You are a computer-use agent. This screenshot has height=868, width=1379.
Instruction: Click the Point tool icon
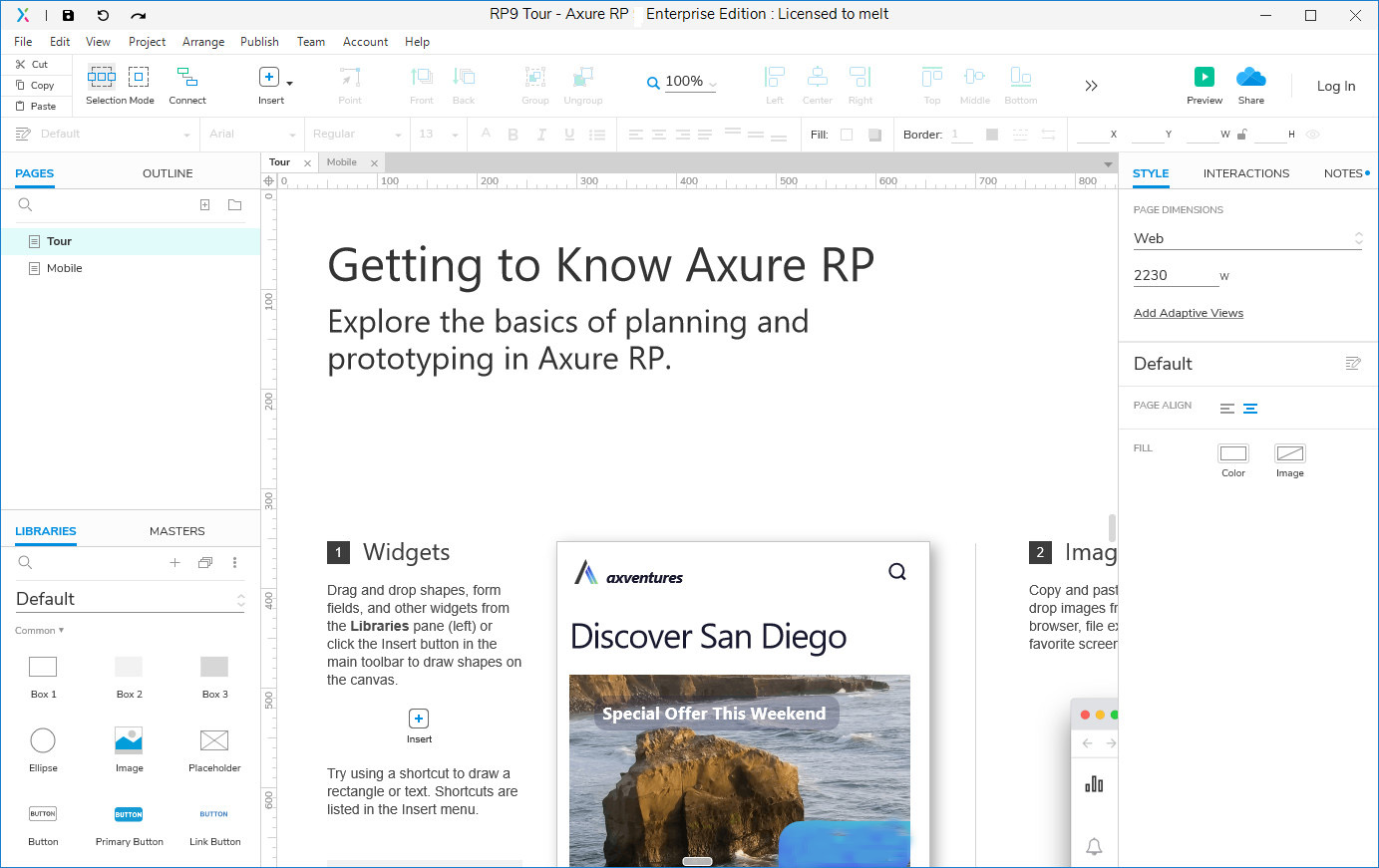(x=350, y=77)
